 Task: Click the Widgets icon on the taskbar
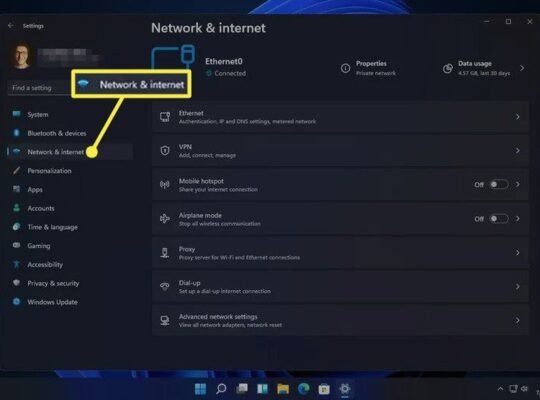pyautogui.click(x=262, y=389)
